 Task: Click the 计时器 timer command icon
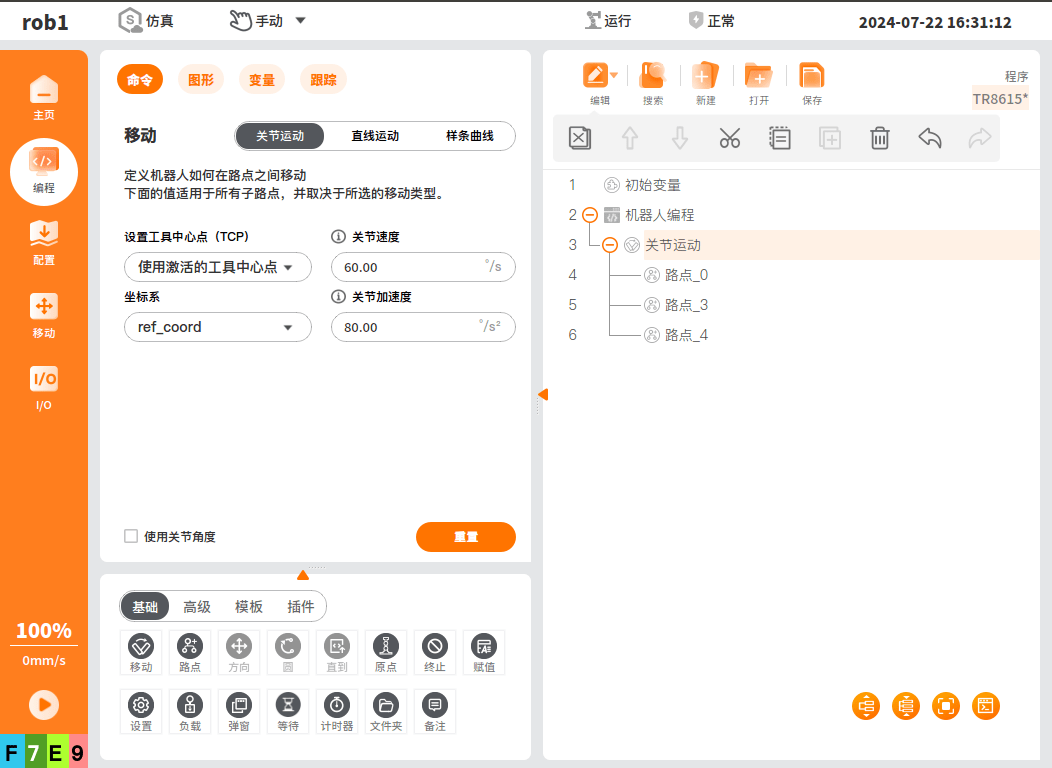click(337, 711)
